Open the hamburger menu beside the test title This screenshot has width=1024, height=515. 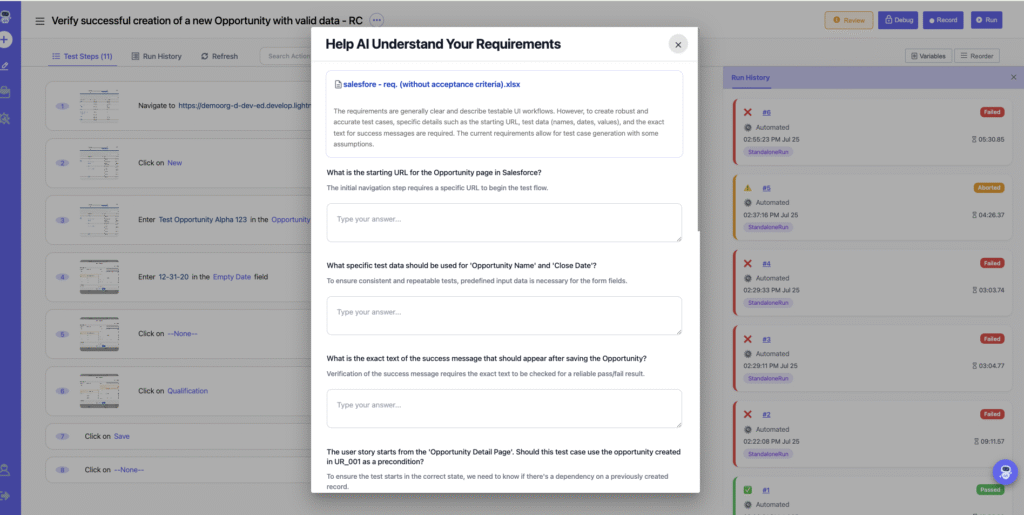(40, 21)
